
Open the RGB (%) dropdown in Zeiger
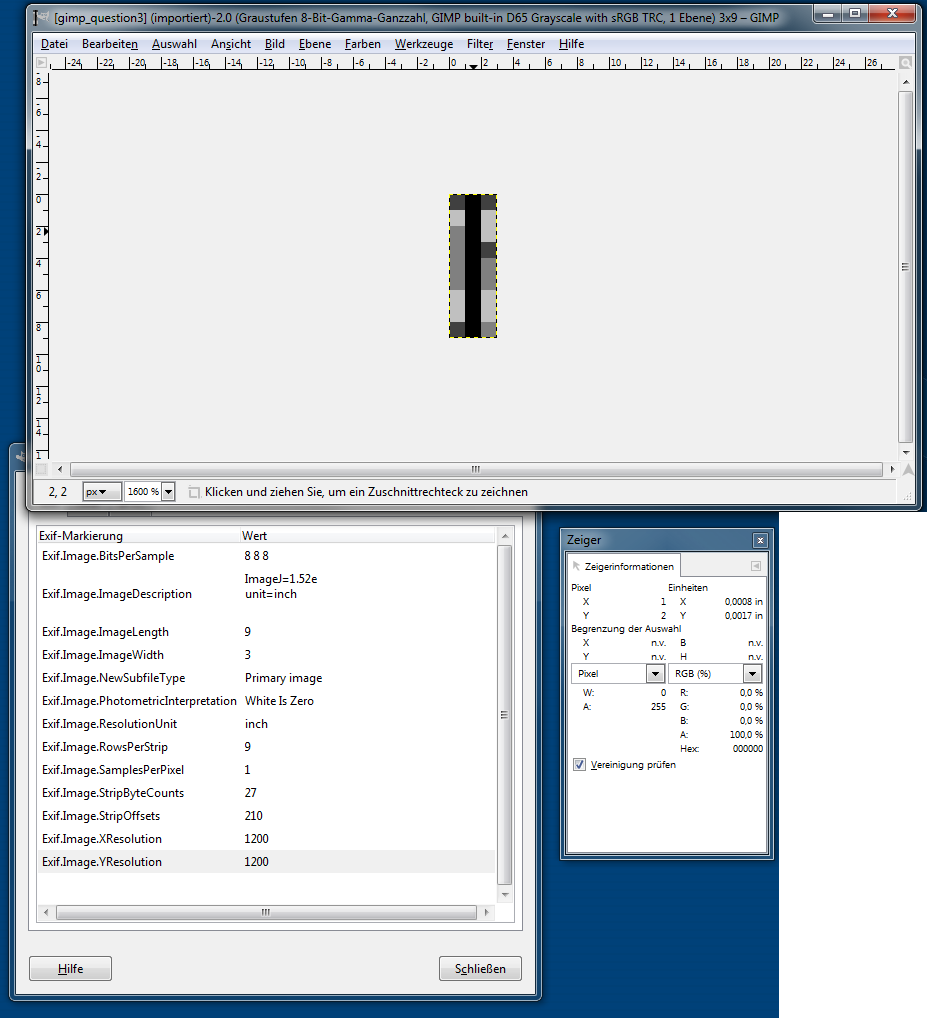[x=715, y=674]
